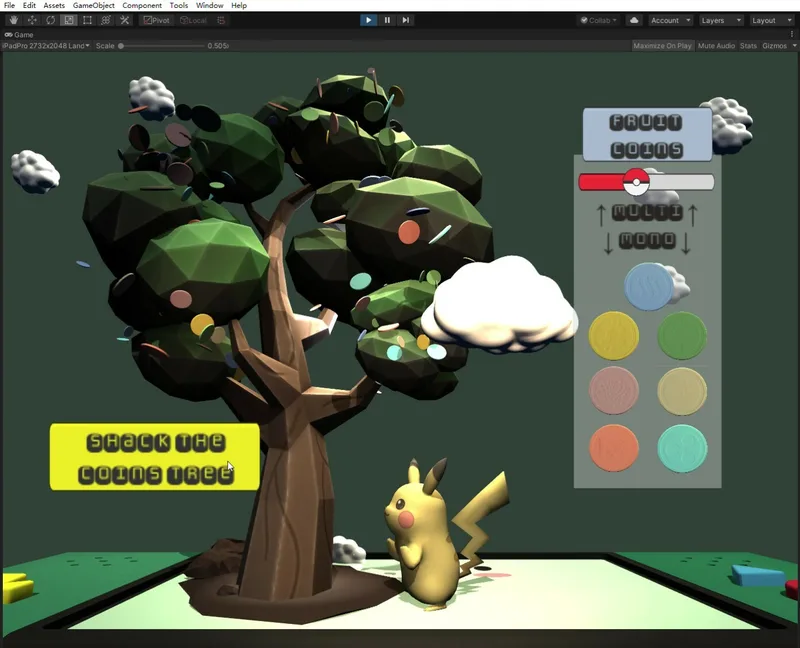
Task: Open the Account dropdown
Action: coord(670,20)
